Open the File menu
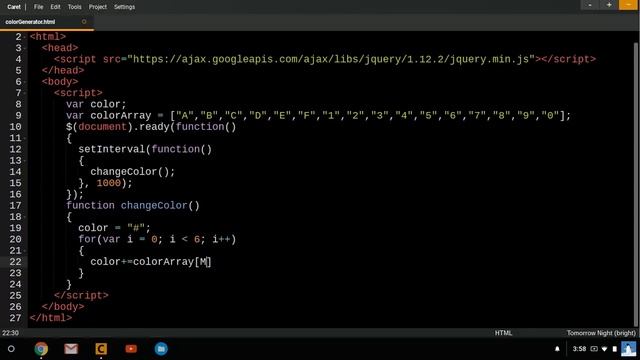This screenshot has width=640, height=360. click(x=38, y=7)
